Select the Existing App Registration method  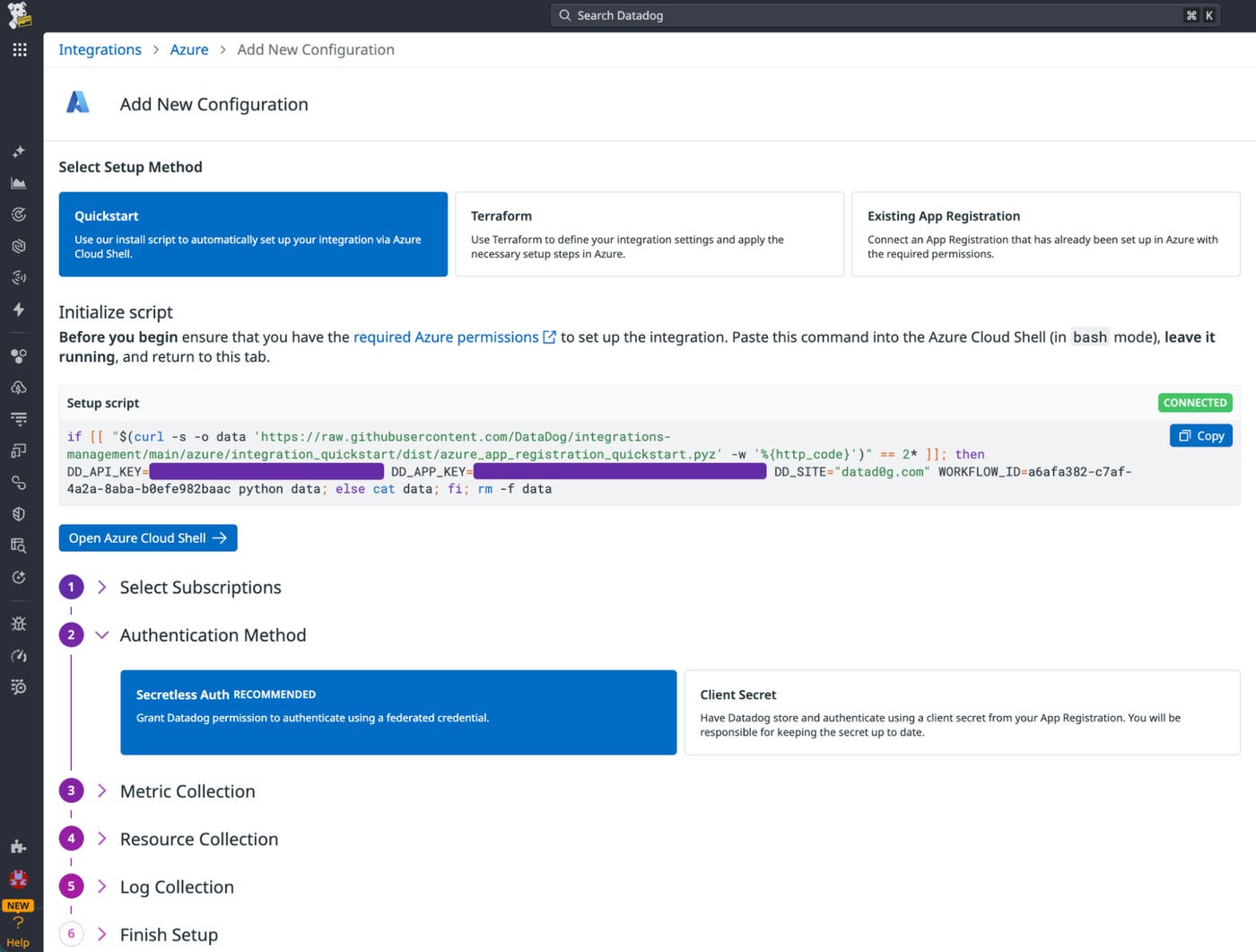pyautogui.click(x=1046, y=234)
